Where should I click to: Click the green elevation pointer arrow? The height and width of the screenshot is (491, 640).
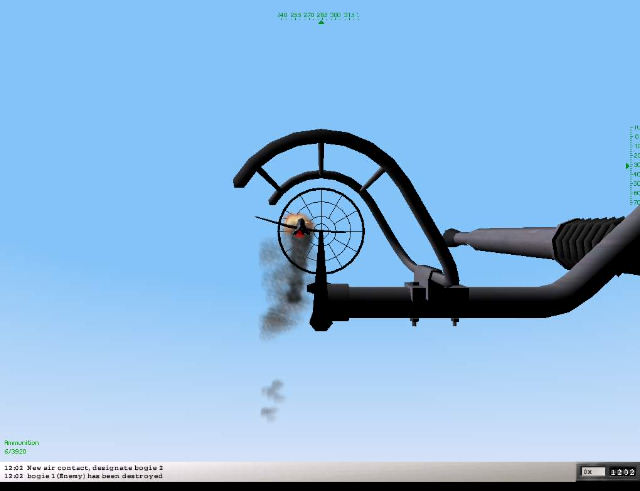(x=628, y=165)
